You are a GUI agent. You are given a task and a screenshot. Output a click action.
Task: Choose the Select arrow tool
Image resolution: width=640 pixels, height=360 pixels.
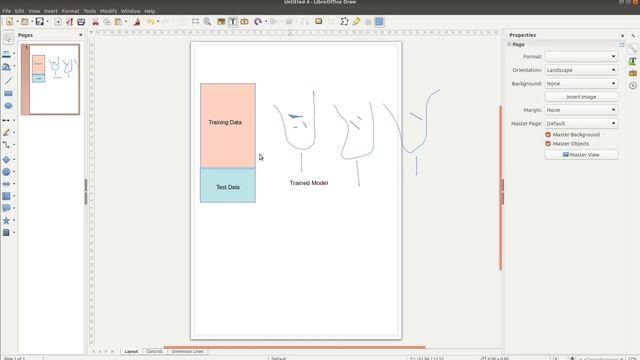pos(8,39)
